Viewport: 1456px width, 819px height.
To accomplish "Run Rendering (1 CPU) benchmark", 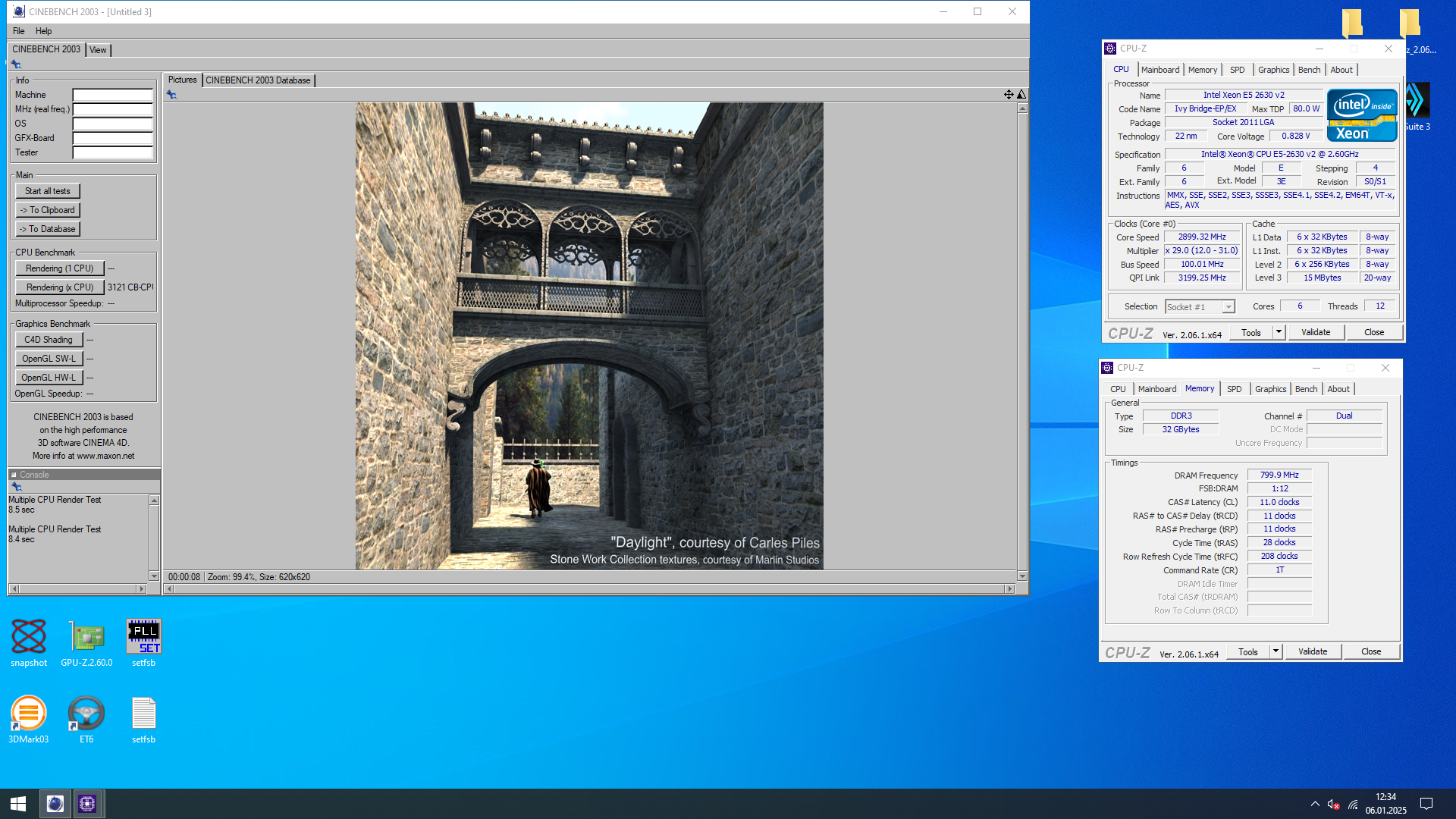I will (x=60, y=268).
